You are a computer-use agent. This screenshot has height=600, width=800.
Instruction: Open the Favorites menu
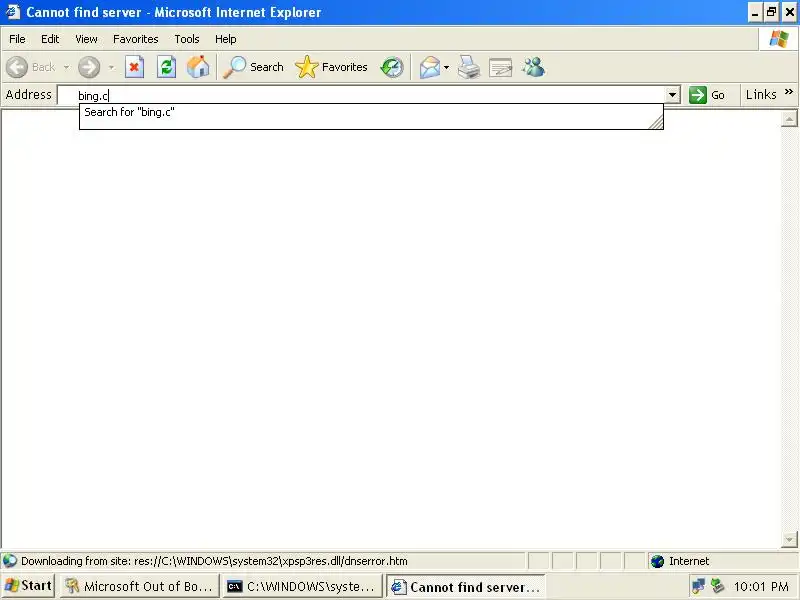136,39
